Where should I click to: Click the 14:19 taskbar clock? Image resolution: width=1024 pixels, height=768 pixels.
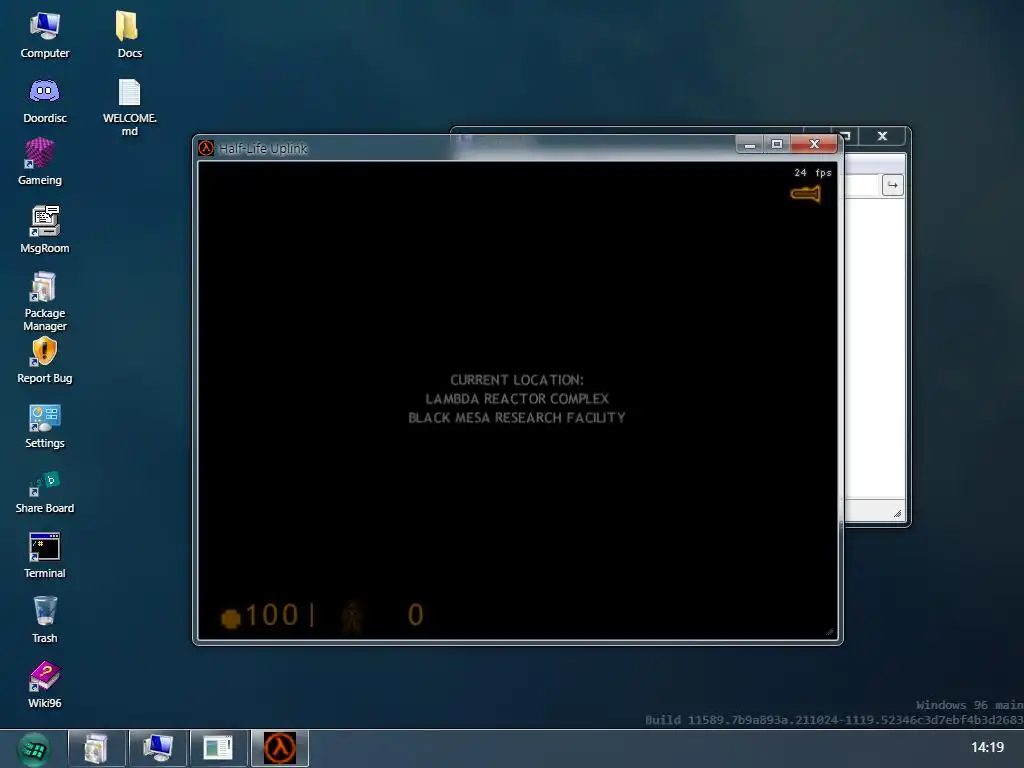pos(987,747)
